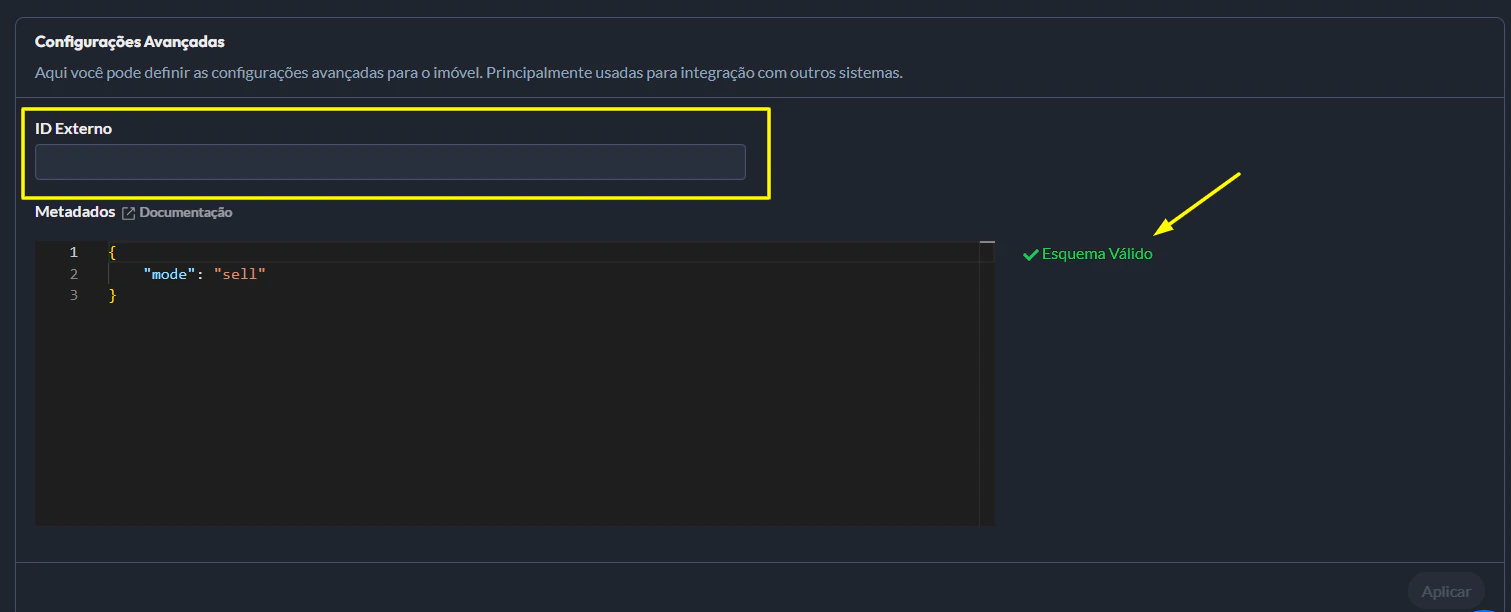Select the ID Externo label
Screen dimensions: 1511x612
[72, 128]
